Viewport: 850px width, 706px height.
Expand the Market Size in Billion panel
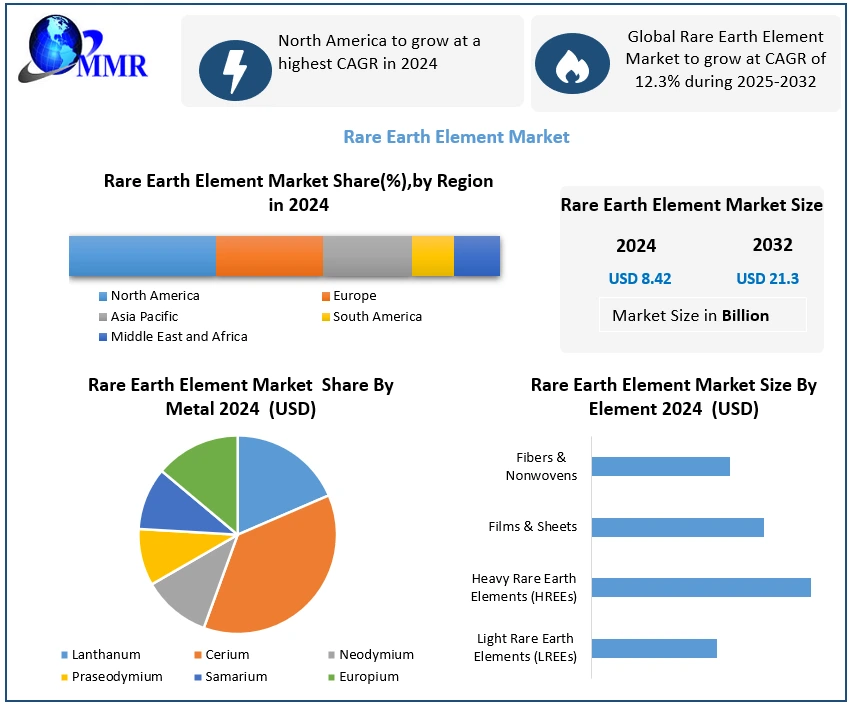702,314
